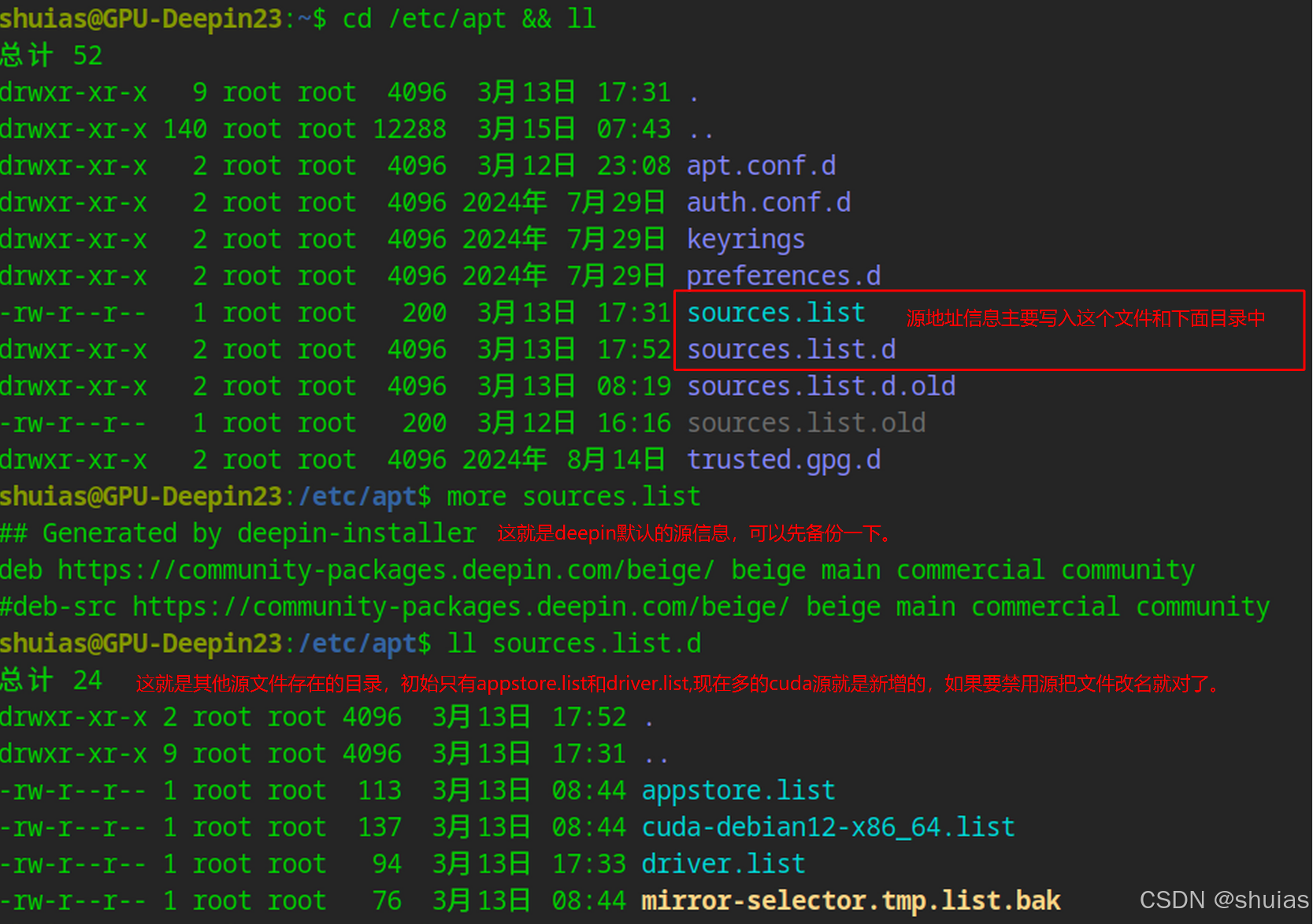Select the preferences.d directory entry
1313x924 pixels.
784,276
